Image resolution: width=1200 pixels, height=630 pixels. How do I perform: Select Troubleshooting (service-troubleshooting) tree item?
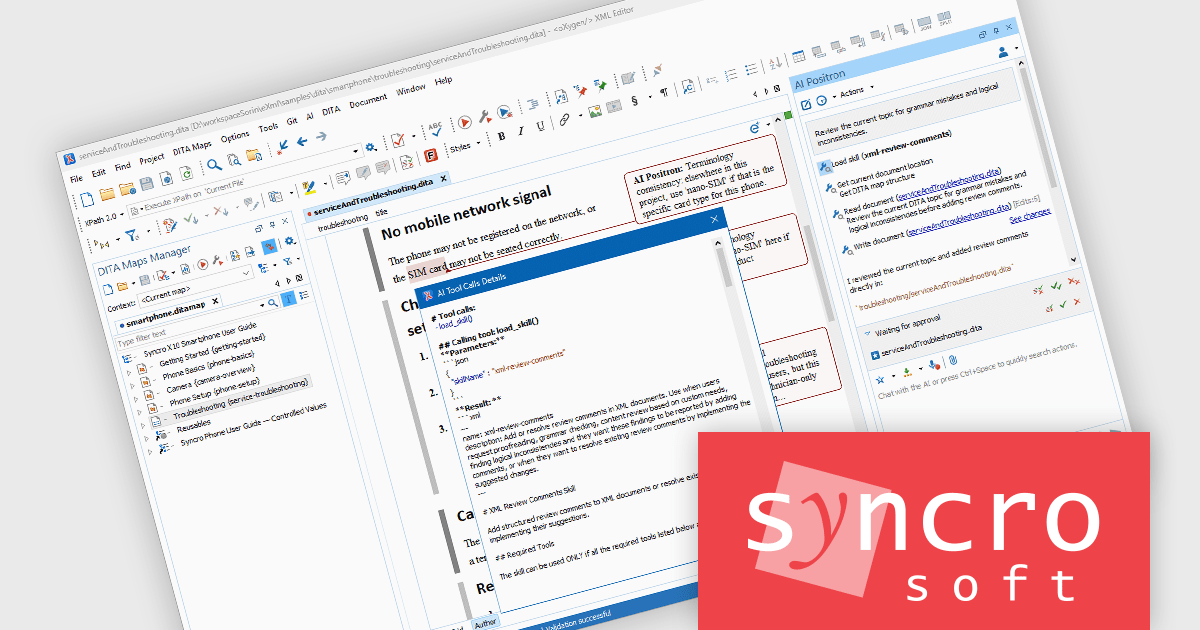(242, 398)
